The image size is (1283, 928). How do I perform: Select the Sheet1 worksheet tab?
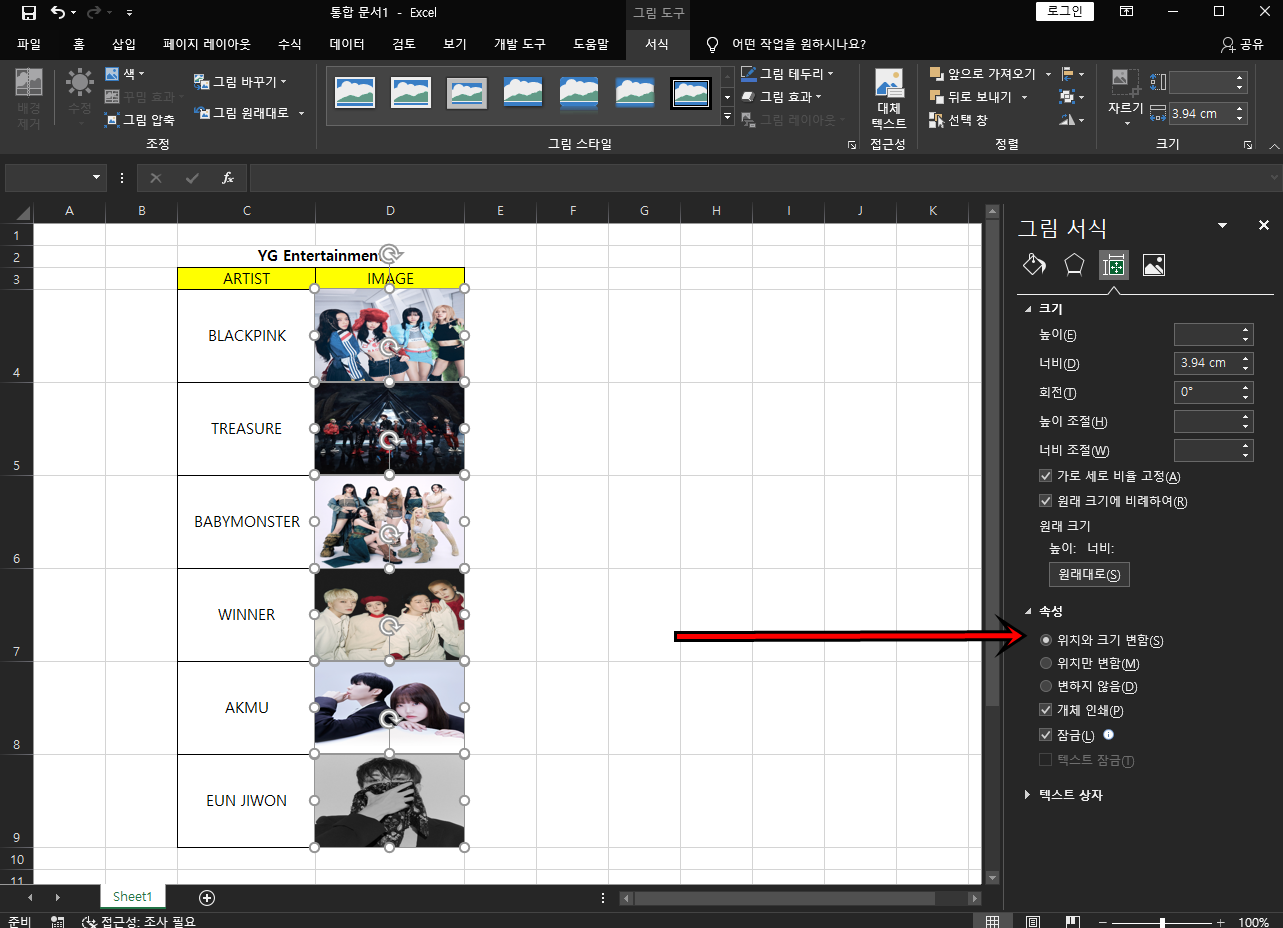(132, 897)
